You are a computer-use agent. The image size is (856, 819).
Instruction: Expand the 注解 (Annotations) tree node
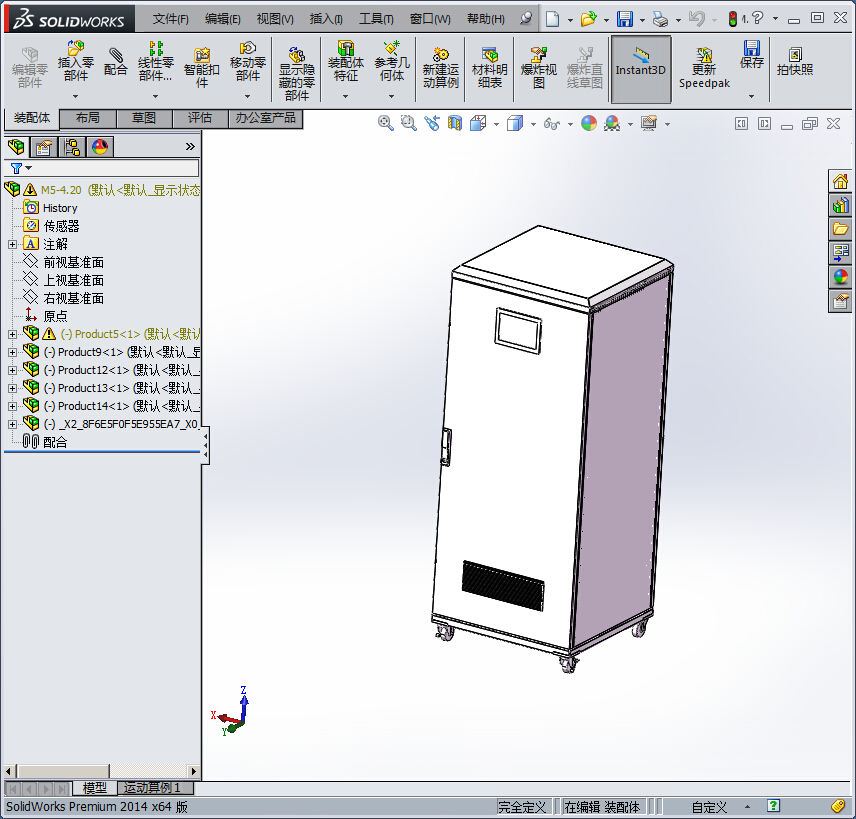[x=12, y=244]
